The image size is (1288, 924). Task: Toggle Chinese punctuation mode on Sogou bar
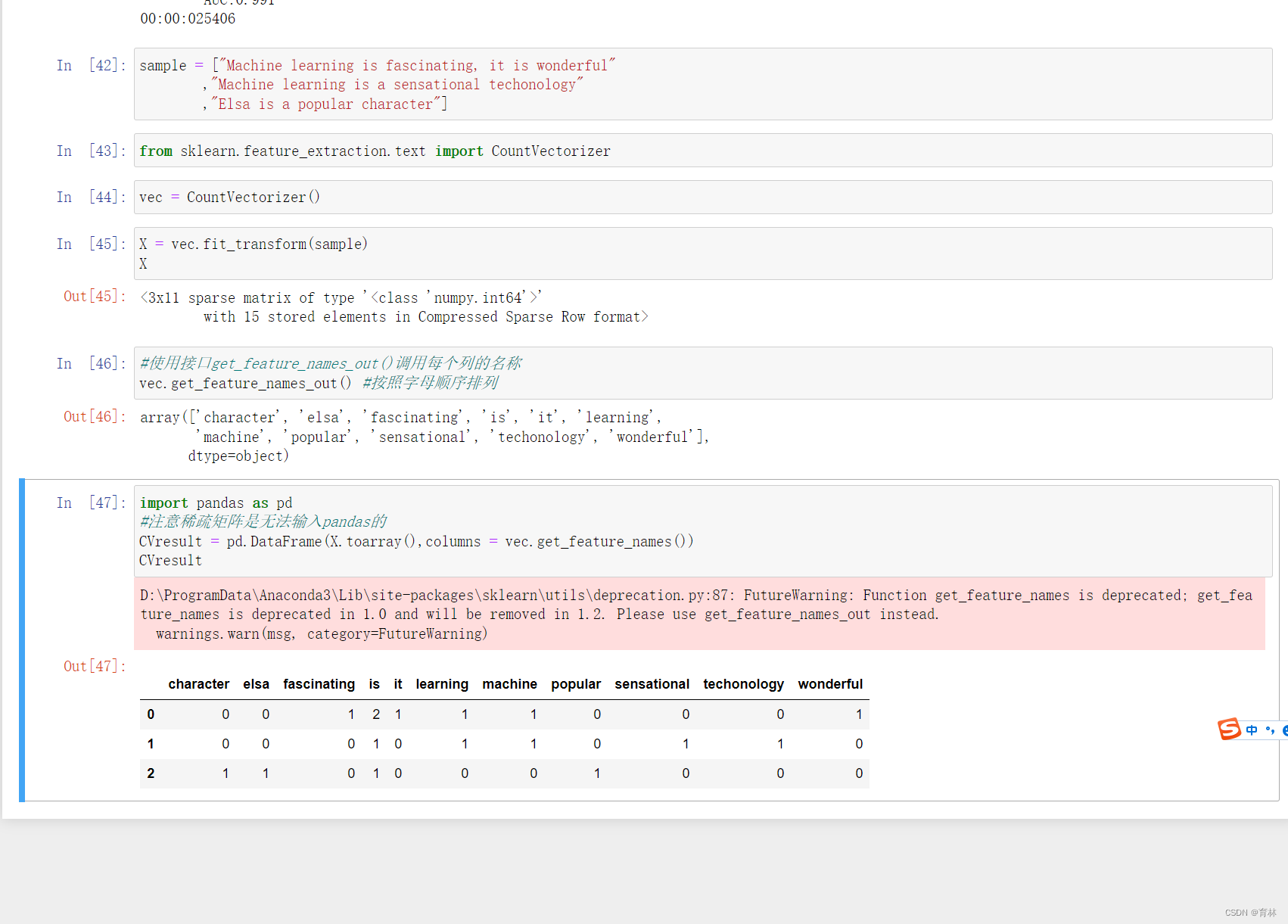click(1270, 730)
